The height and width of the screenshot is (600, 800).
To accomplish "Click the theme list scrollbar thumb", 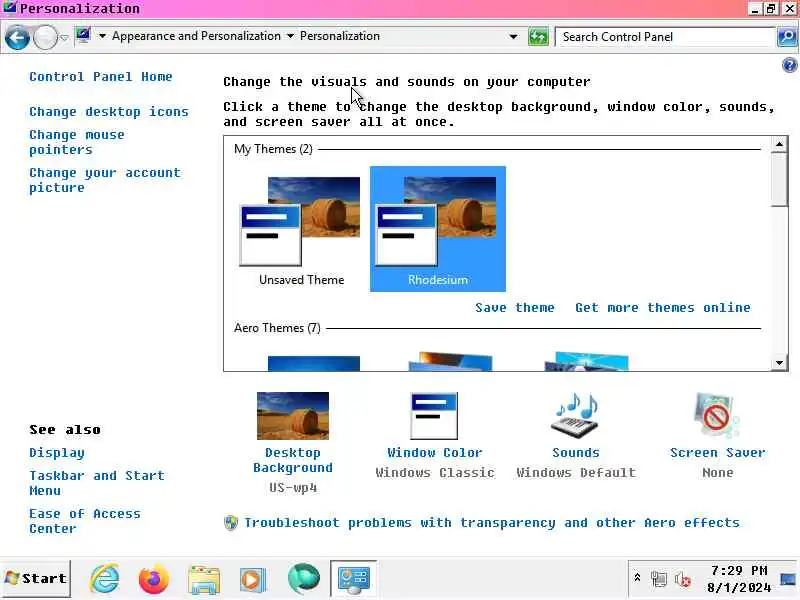I will 779,180.
